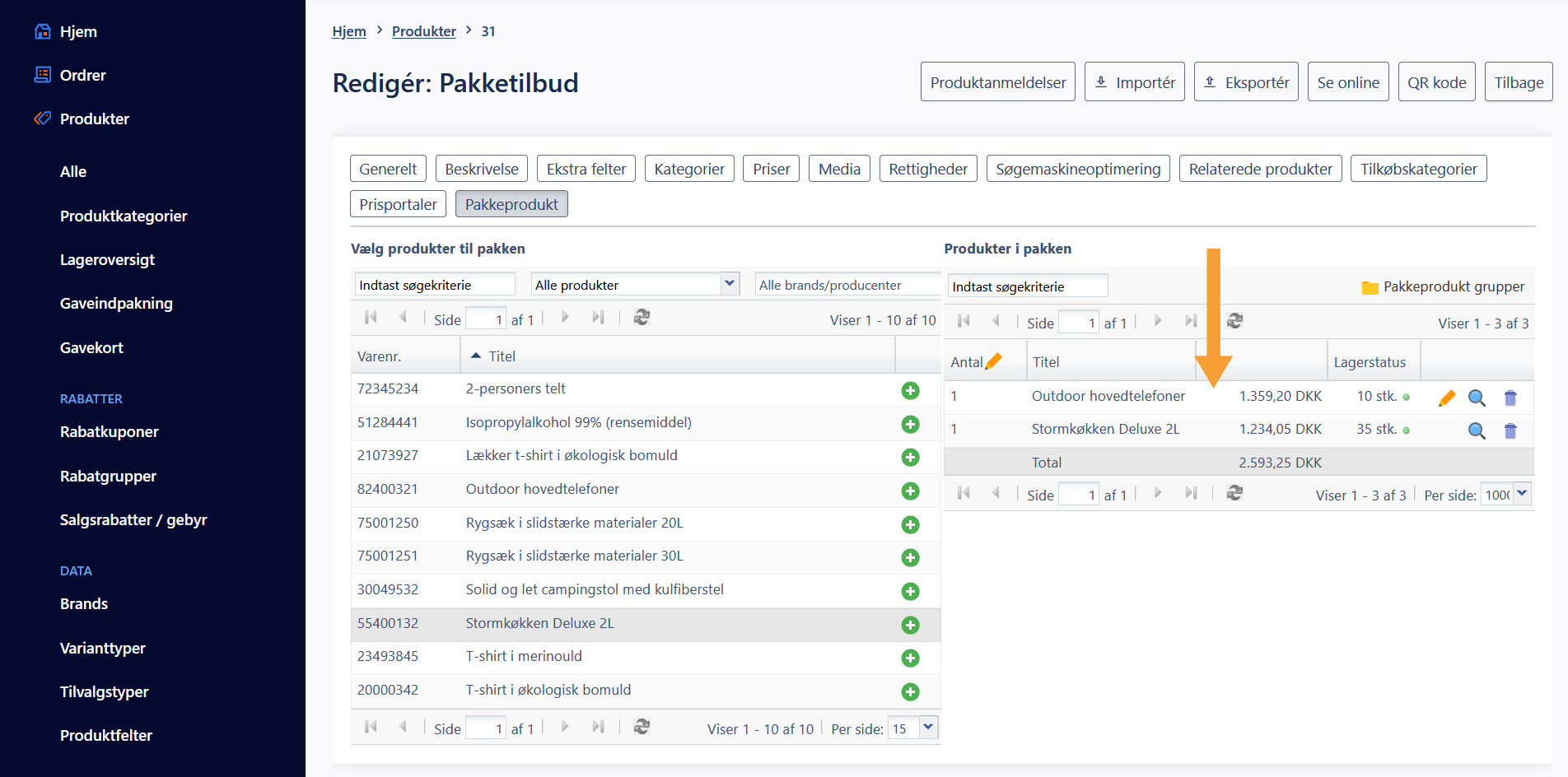Open the Alle brands/producenter filter
Image resolution: width=1568 pixels, height=777 pixels.
847,285
